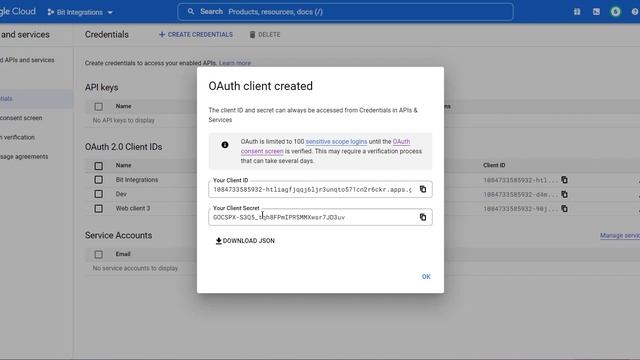640x360 pixels.
Task: Click the DOWNLOAD JSON button
Action: tap(245, 241)
